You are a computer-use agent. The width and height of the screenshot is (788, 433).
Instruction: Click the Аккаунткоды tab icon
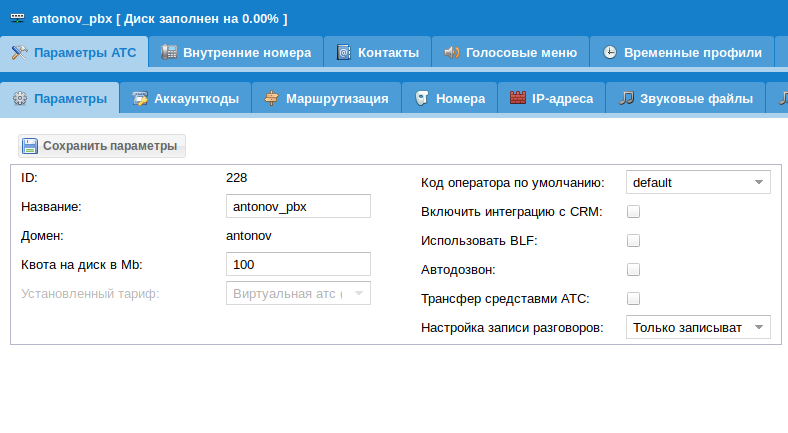click(x=140, y=98)
